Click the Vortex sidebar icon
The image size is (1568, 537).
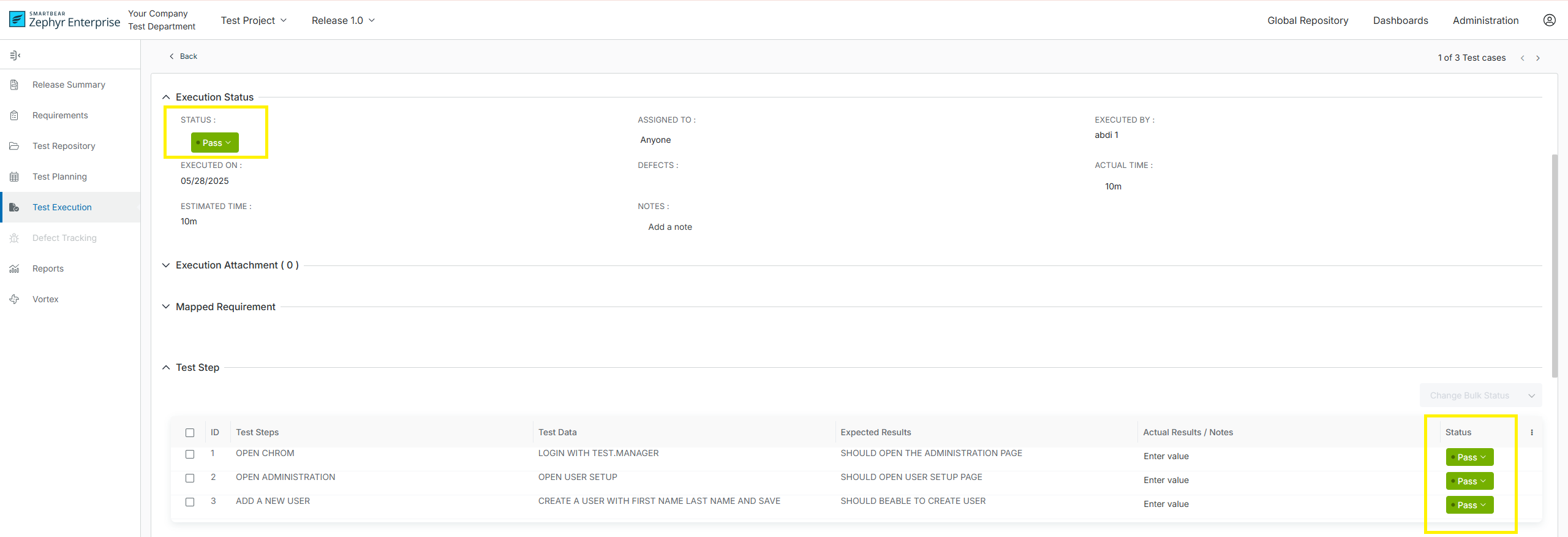click(x=14, y=299)
